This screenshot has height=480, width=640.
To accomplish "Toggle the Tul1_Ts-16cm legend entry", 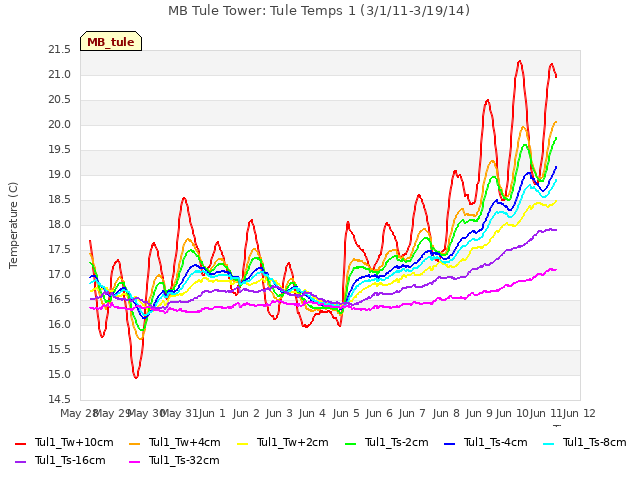I will tap(60, 460).
